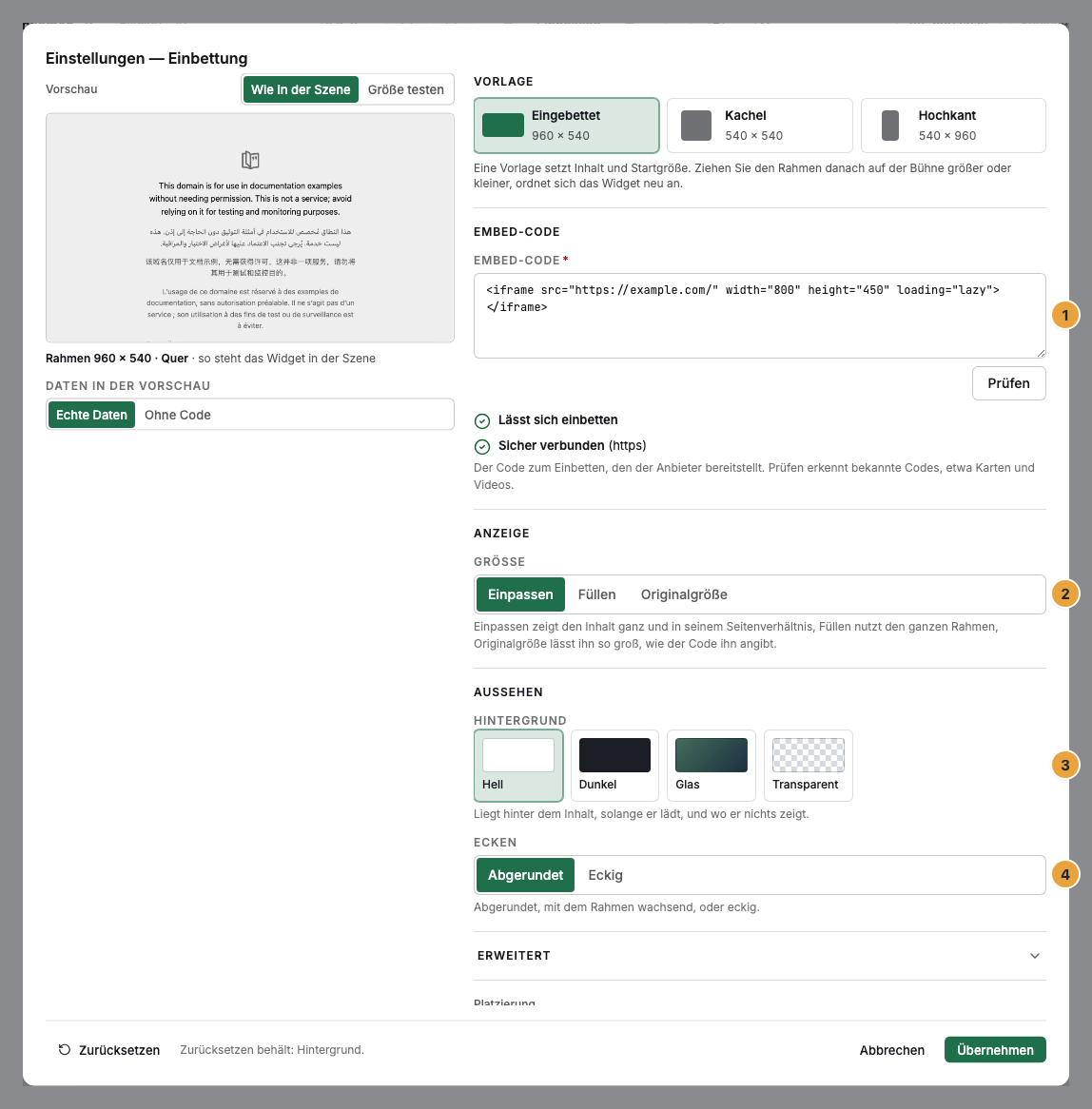This screenshot has width=1092, height=1109.
Task: Set Ecken to Abgerundet
Action: (x=525, y=875)
